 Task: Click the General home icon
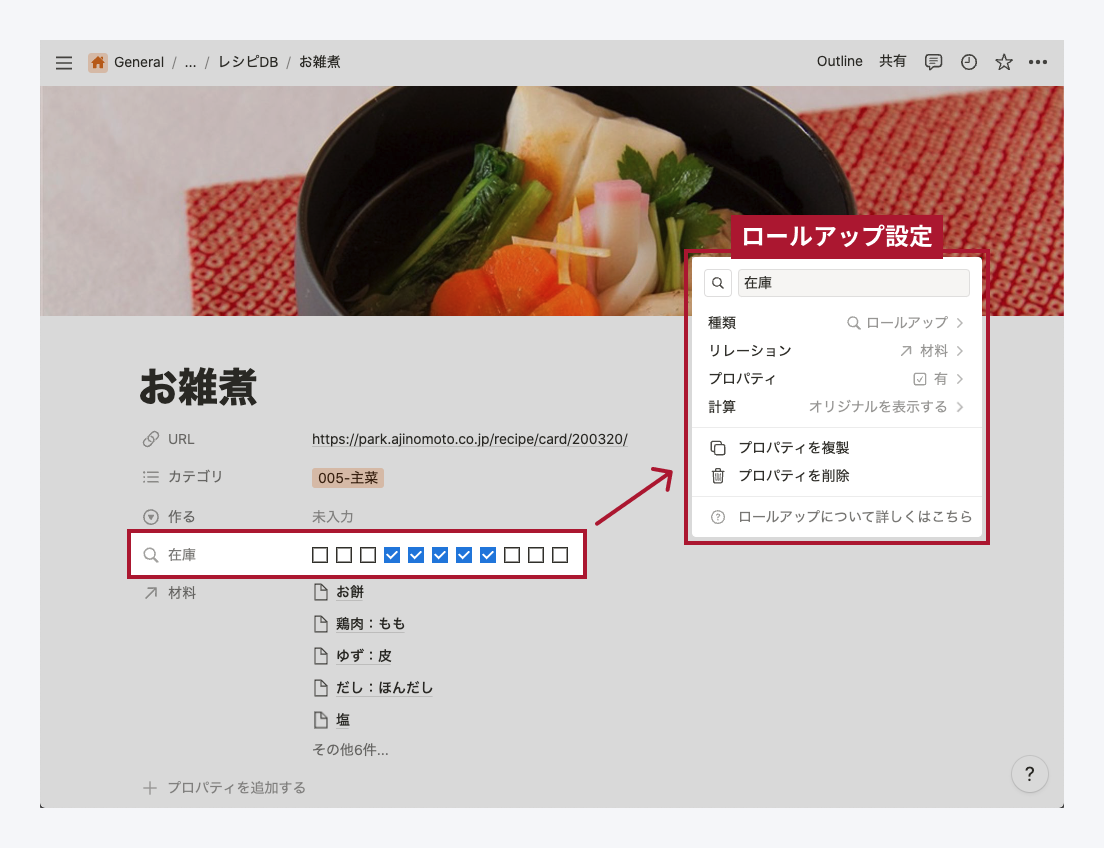(x=98, y=62)
